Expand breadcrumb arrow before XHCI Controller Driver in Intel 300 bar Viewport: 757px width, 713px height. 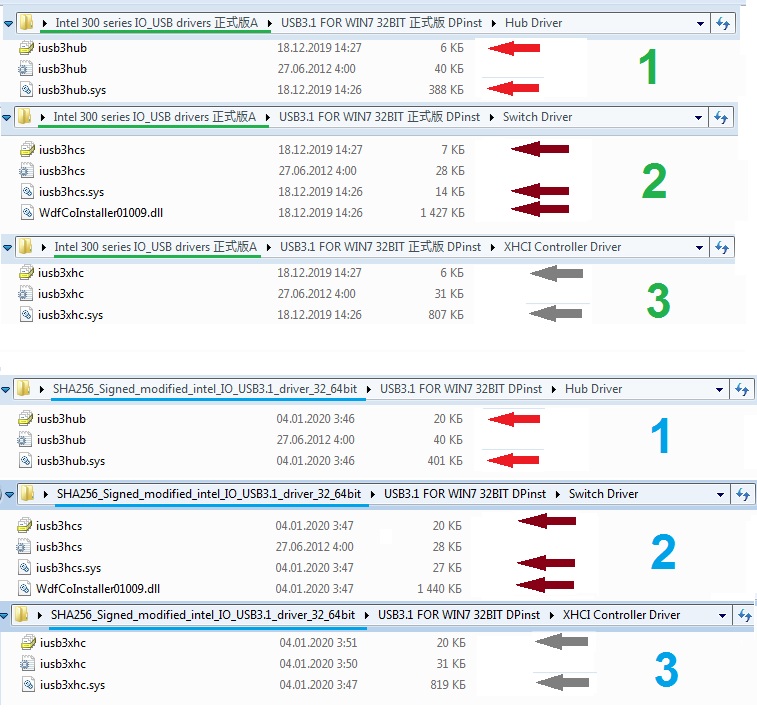click(x=492, y=247)
